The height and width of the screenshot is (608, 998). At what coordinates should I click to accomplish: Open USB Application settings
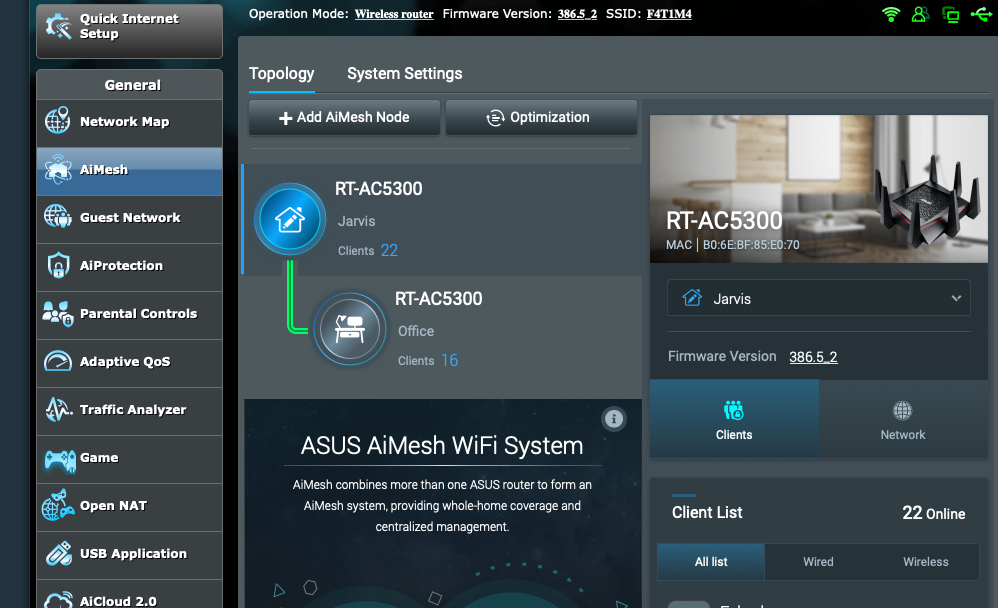(129, 556)
